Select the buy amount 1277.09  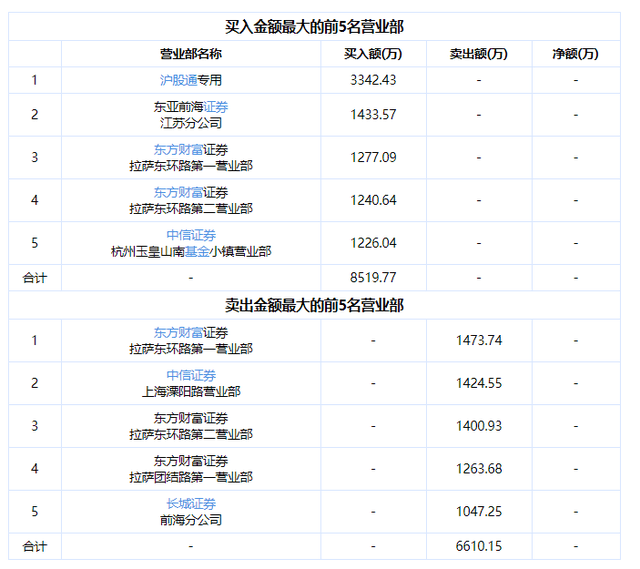point(373,158)
